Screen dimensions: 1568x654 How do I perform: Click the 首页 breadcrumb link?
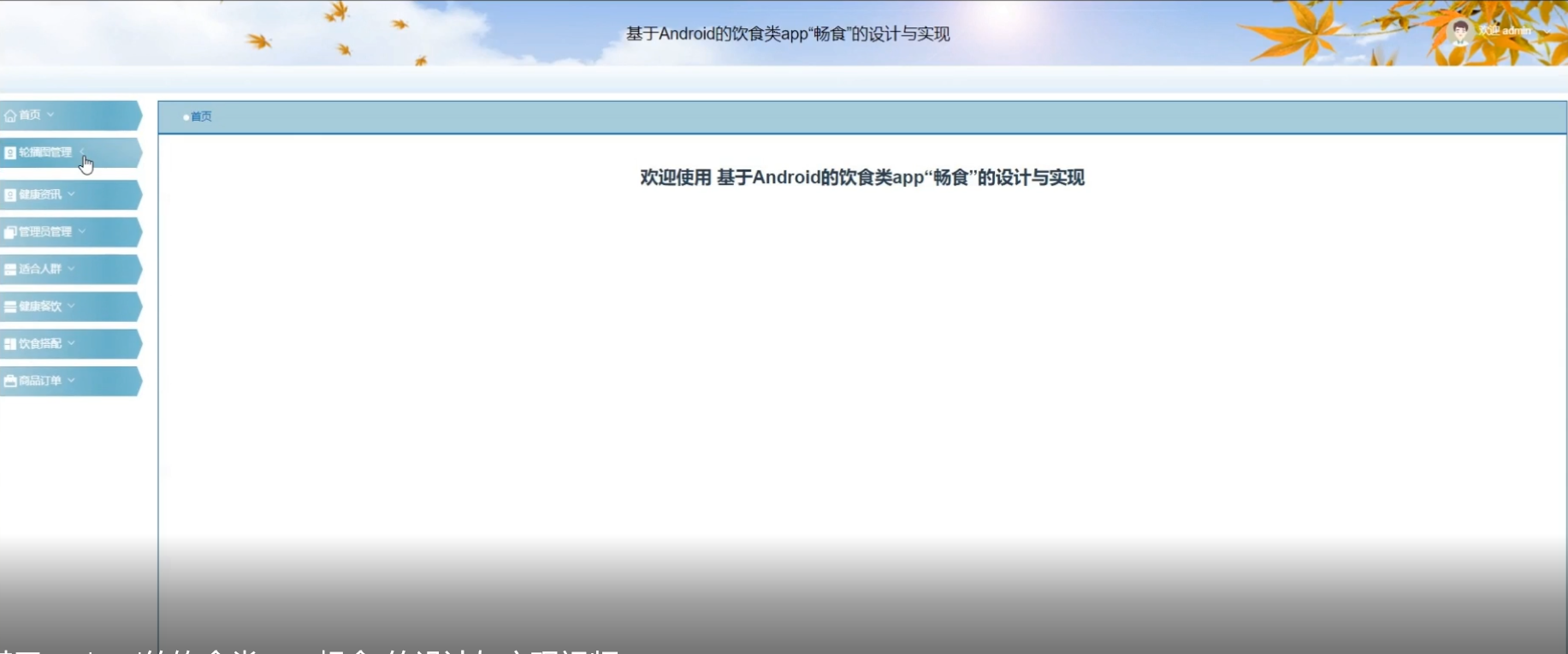pyautogui.click(x=201, y=116)
